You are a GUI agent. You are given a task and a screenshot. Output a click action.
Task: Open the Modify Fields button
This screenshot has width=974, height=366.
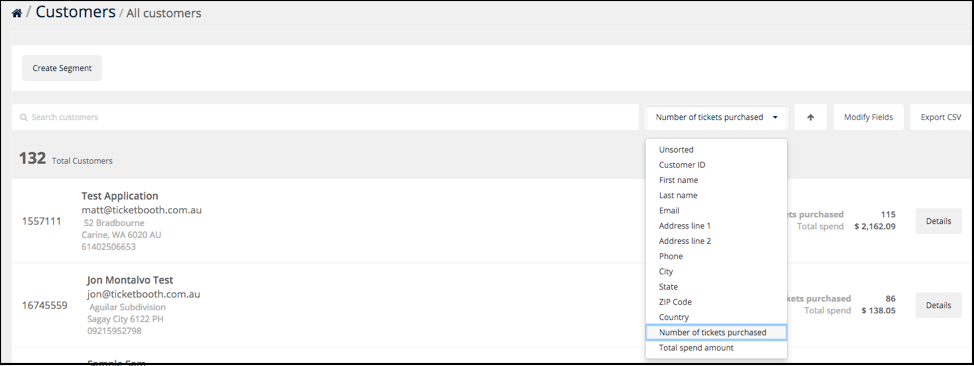point(868,117)
